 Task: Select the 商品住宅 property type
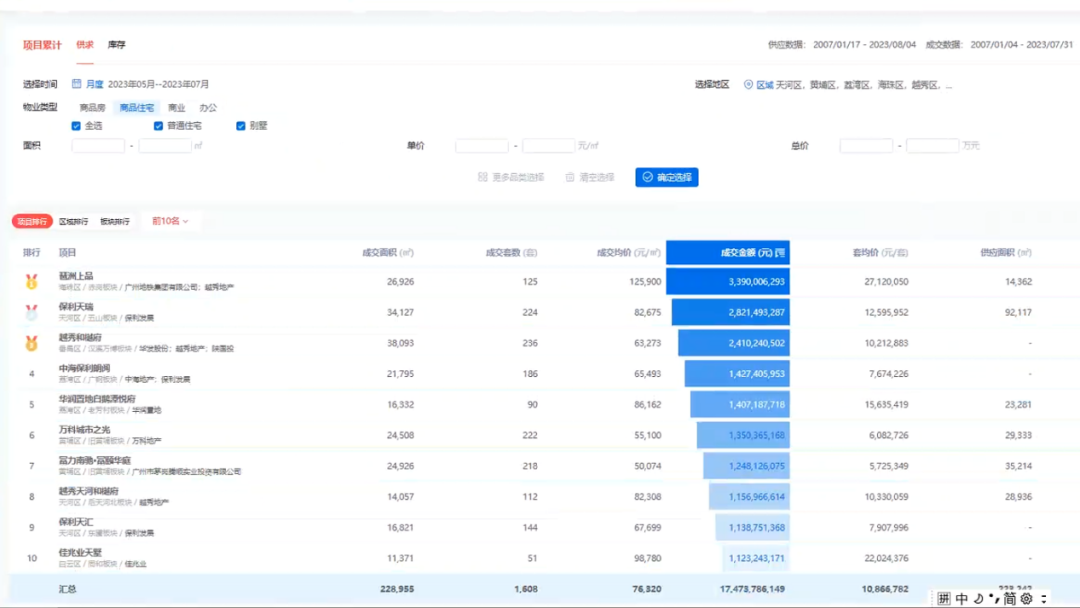[136, 107]
